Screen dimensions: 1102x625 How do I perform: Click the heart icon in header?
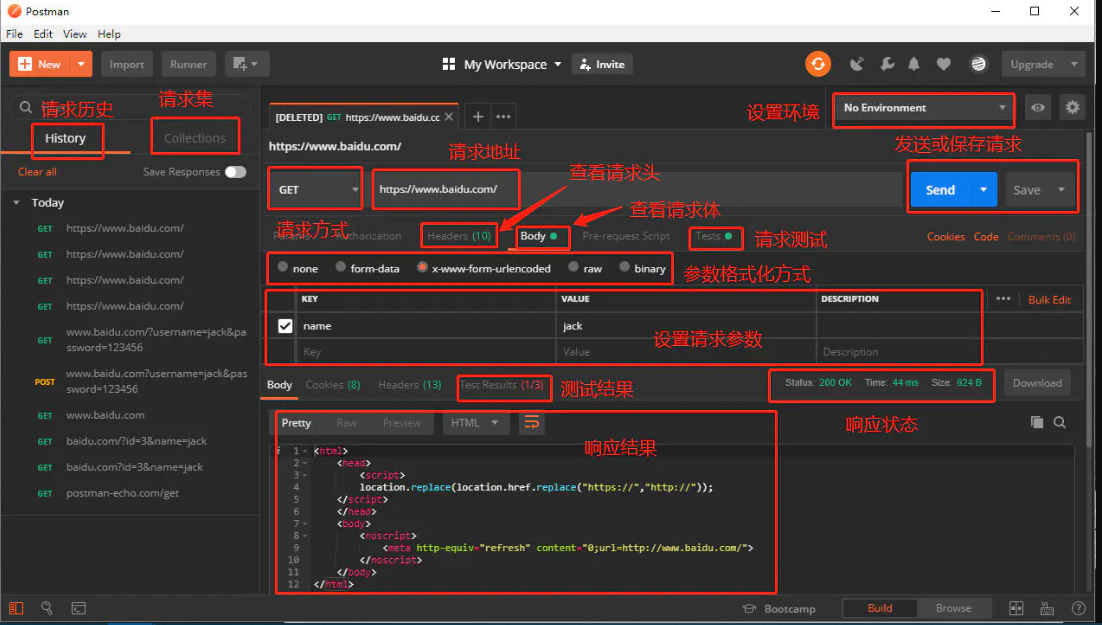point(944,64)
